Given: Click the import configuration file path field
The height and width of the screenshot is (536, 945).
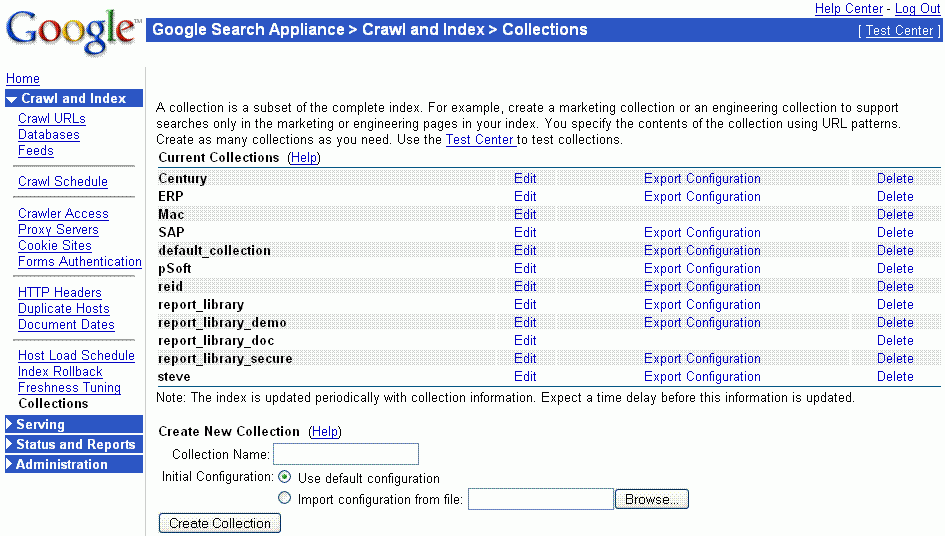Looking at the screenshot, I should (541, 499).
